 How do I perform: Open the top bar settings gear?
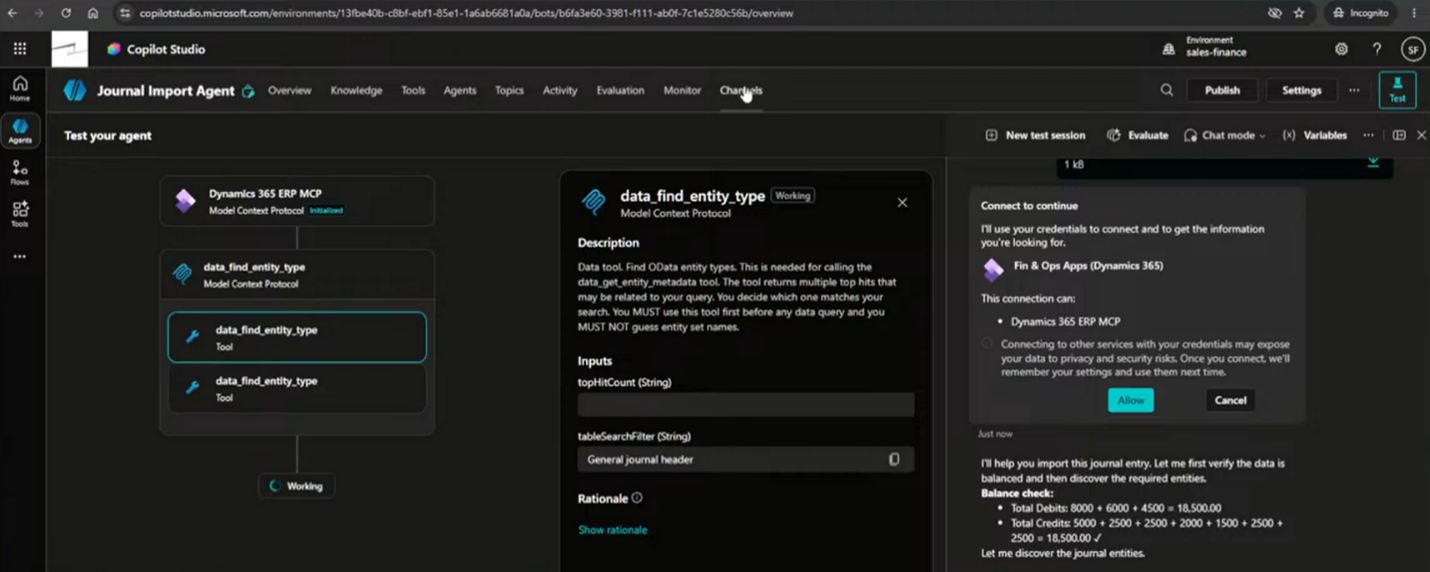[x=1341, y=49]
